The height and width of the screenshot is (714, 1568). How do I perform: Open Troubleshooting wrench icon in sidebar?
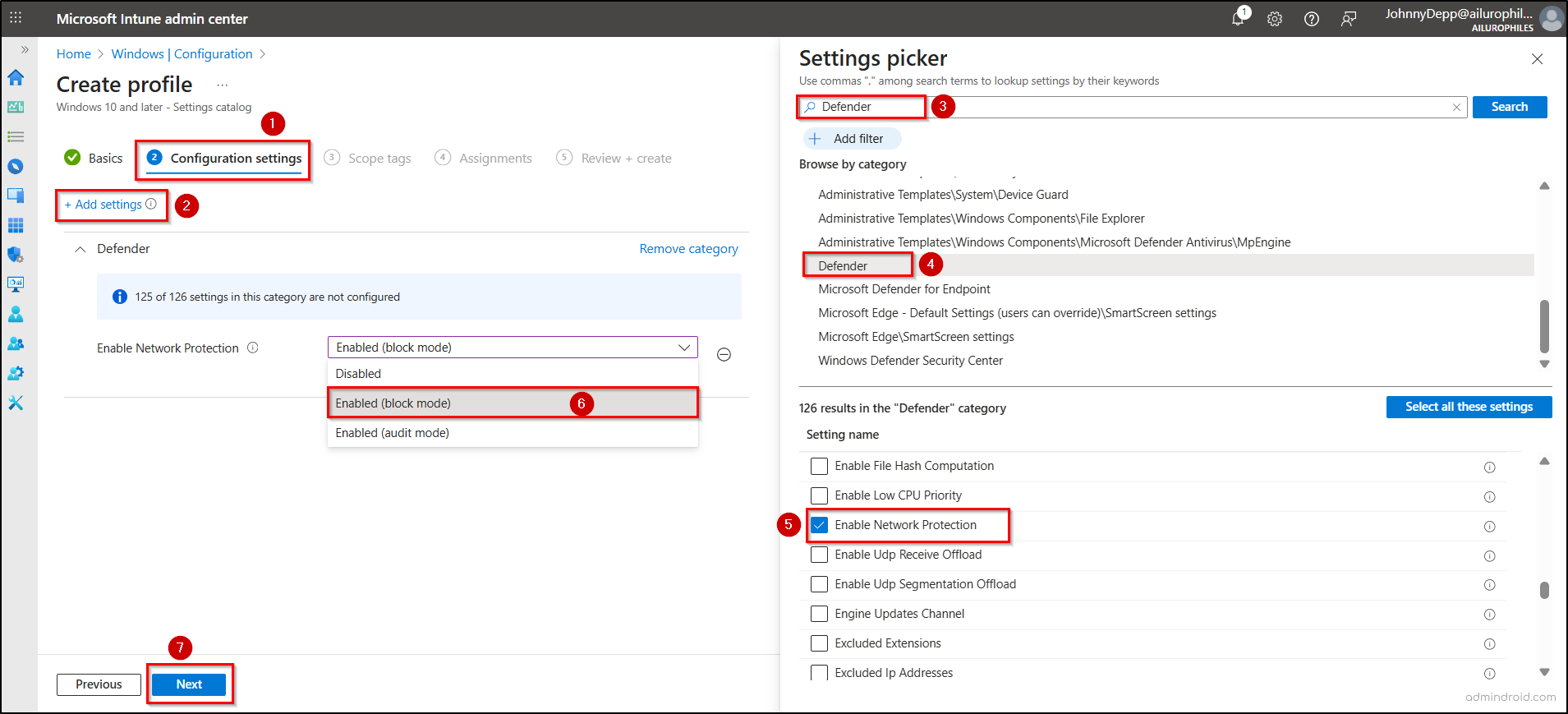pos(16,403)
